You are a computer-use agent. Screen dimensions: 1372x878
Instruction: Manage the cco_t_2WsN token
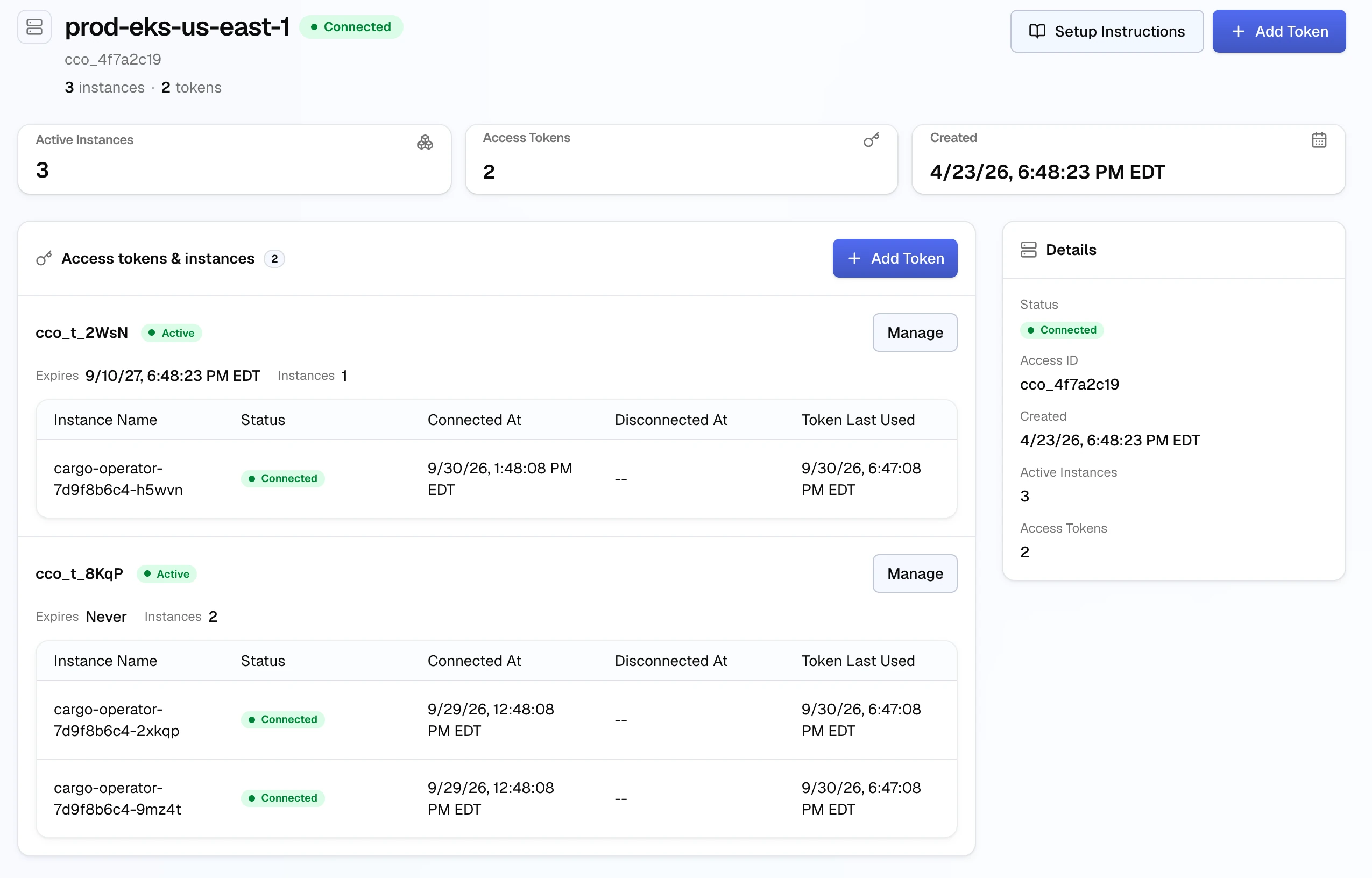914,332
